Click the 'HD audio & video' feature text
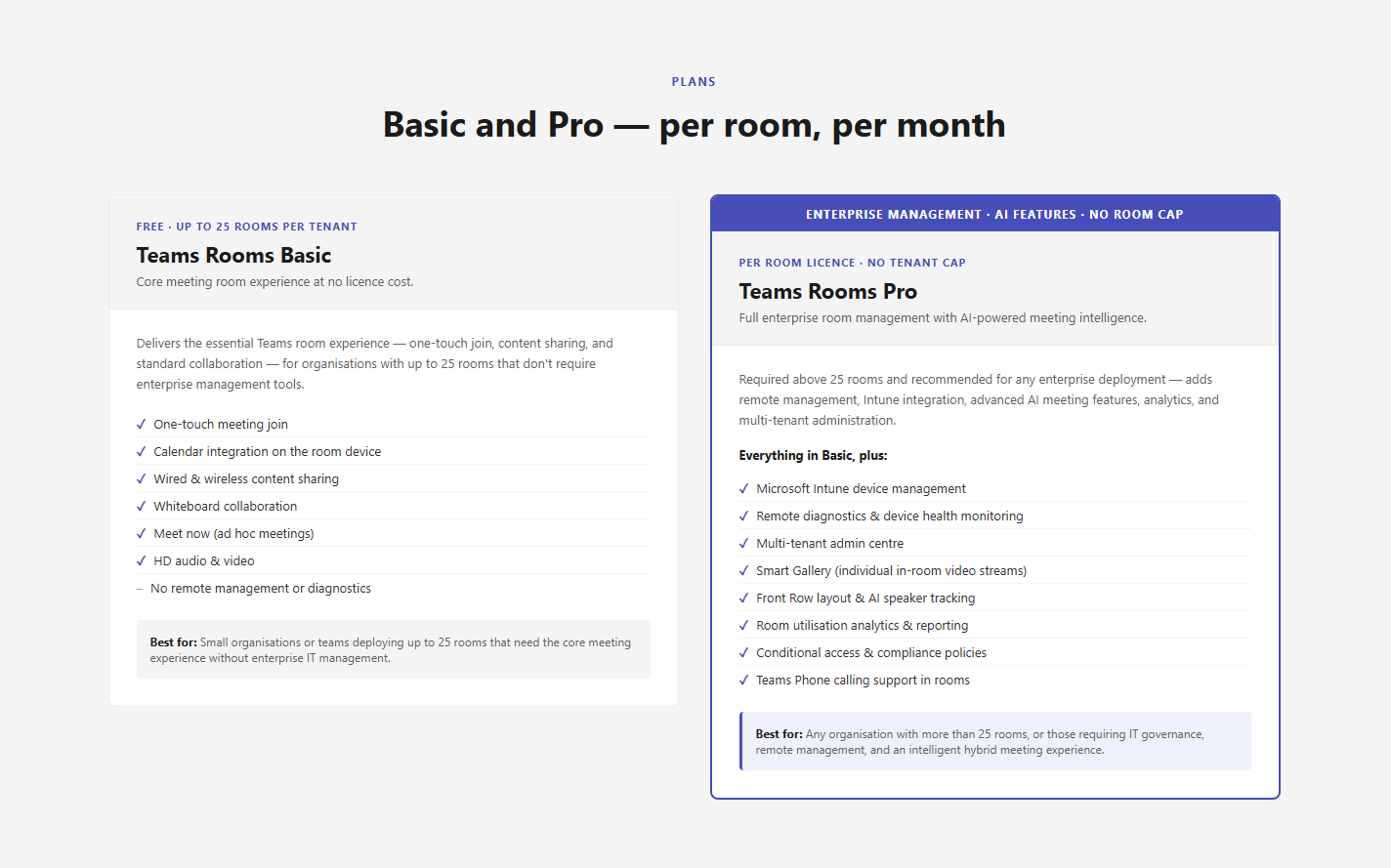Image resolution: width=1391 pixels, height=868 pixels. coord(204,561)
